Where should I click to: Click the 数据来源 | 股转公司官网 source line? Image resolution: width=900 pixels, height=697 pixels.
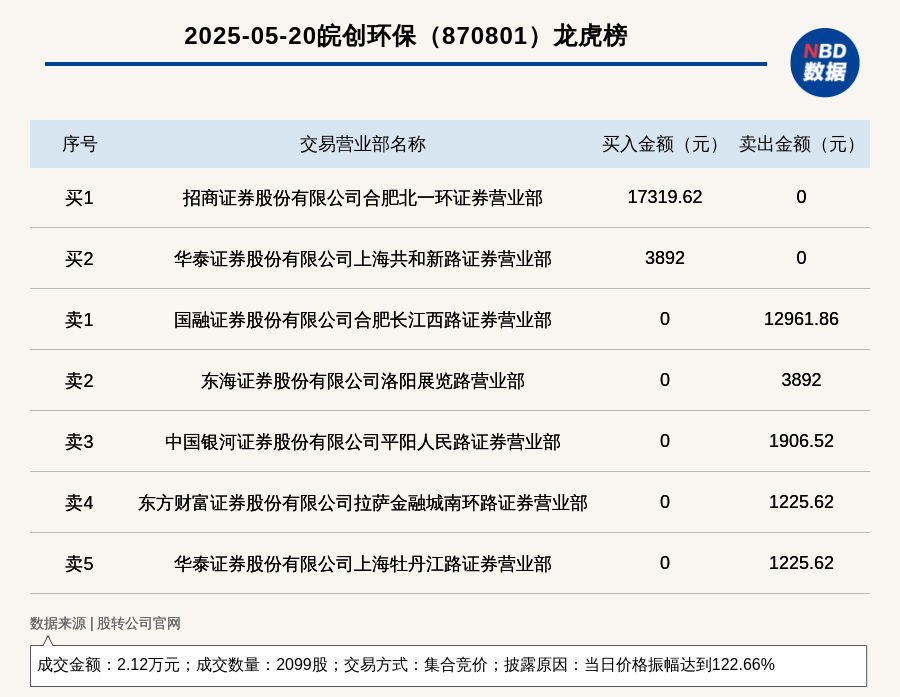pyautogui.click(x=105, y=624)
